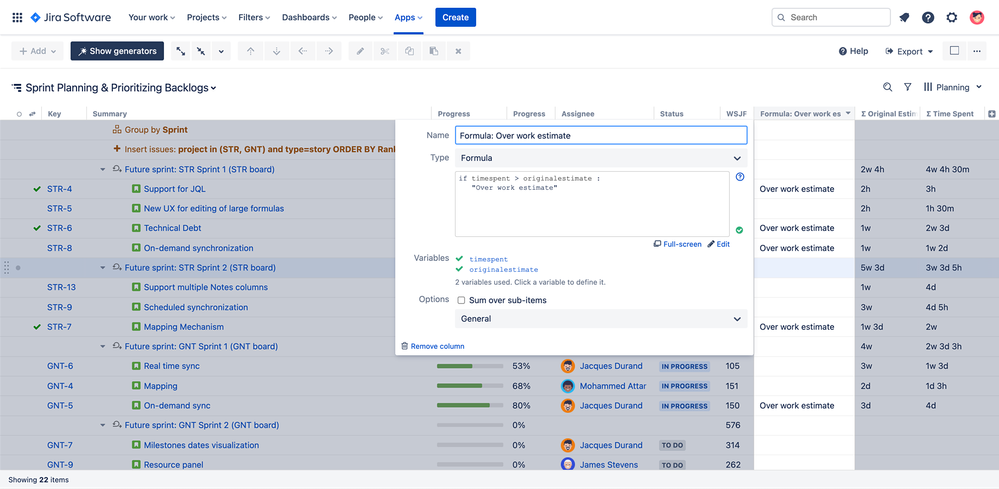The width and height of the screenshot is (999, 489).
Task: Click the GNT-5 progress bar
Action: point(470,406)
